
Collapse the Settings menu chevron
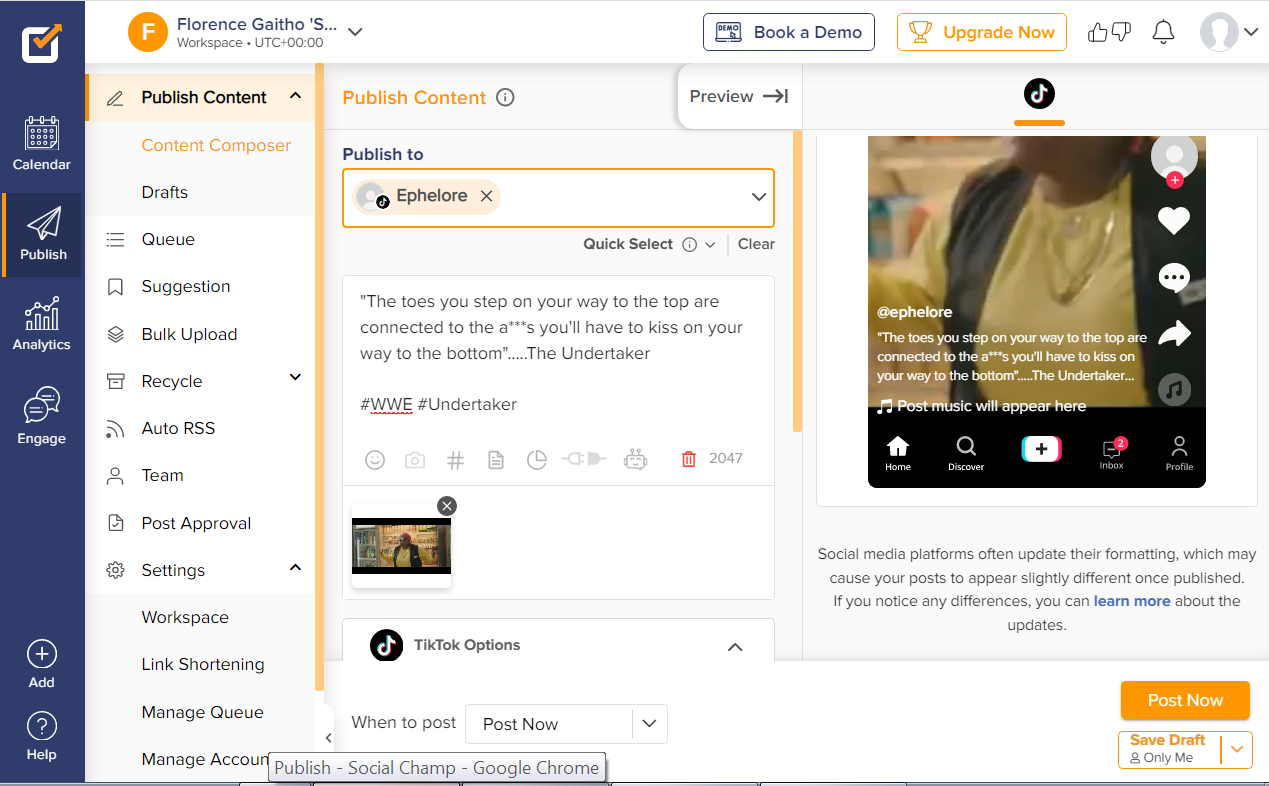[x=295, y=567]
